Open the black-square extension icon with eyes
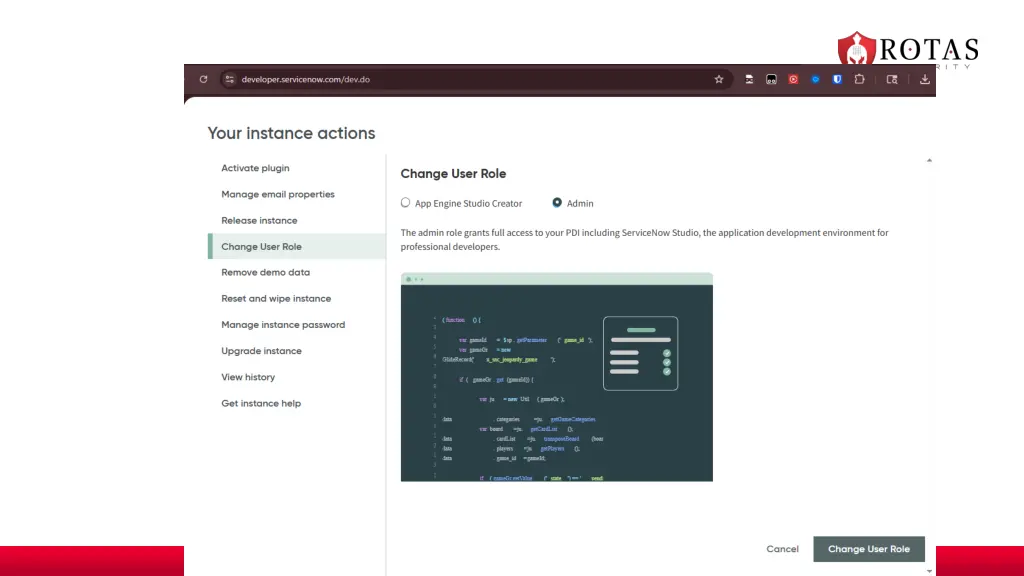 point(771,79)
